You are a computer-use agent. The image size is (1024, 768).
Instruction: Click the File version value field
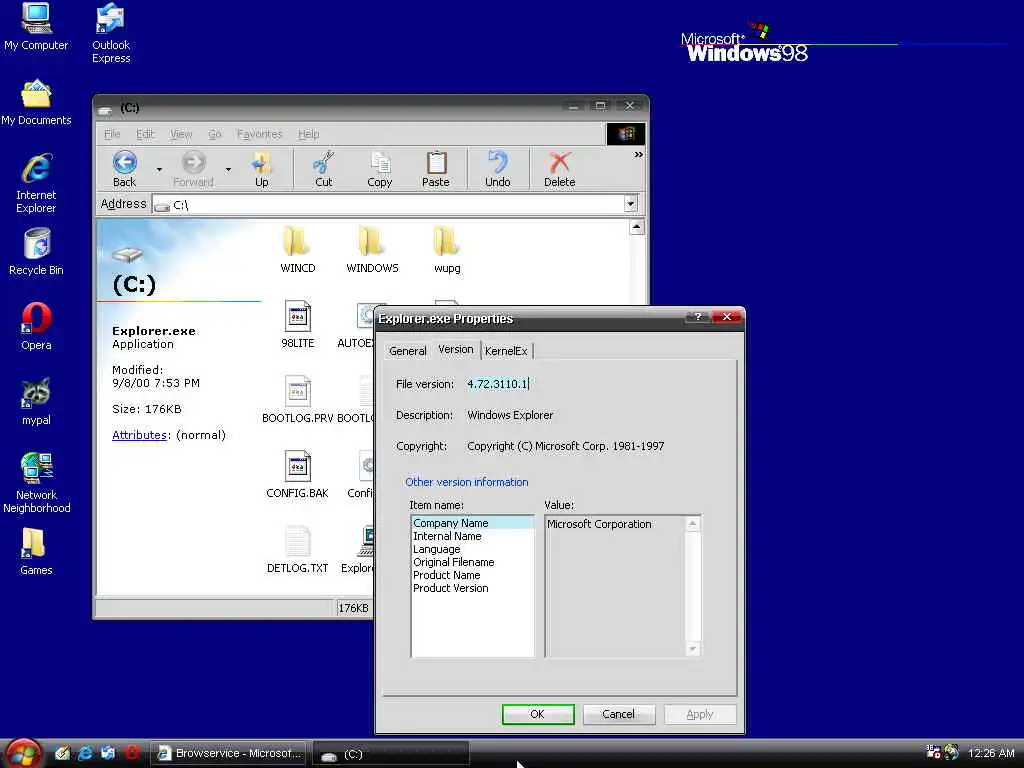[x=498, y=384]
